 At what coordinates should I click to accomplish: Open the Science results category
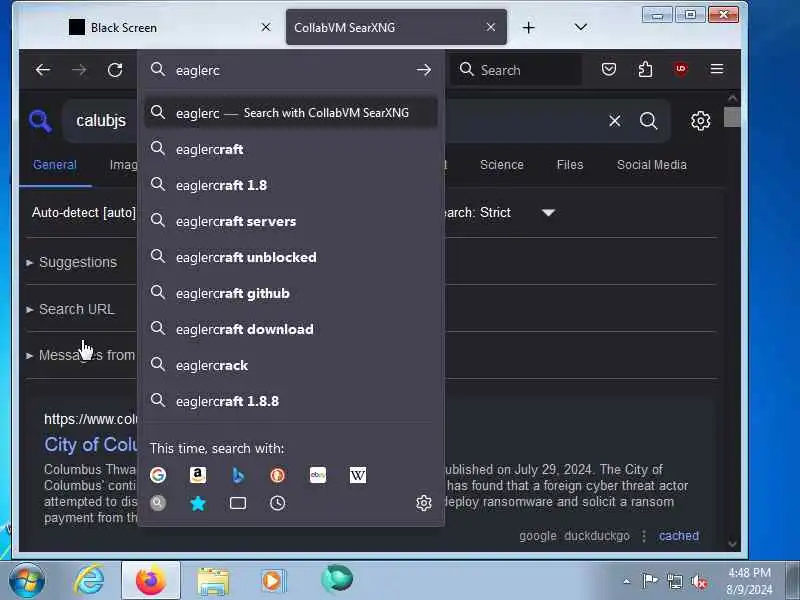click(502, 165)
